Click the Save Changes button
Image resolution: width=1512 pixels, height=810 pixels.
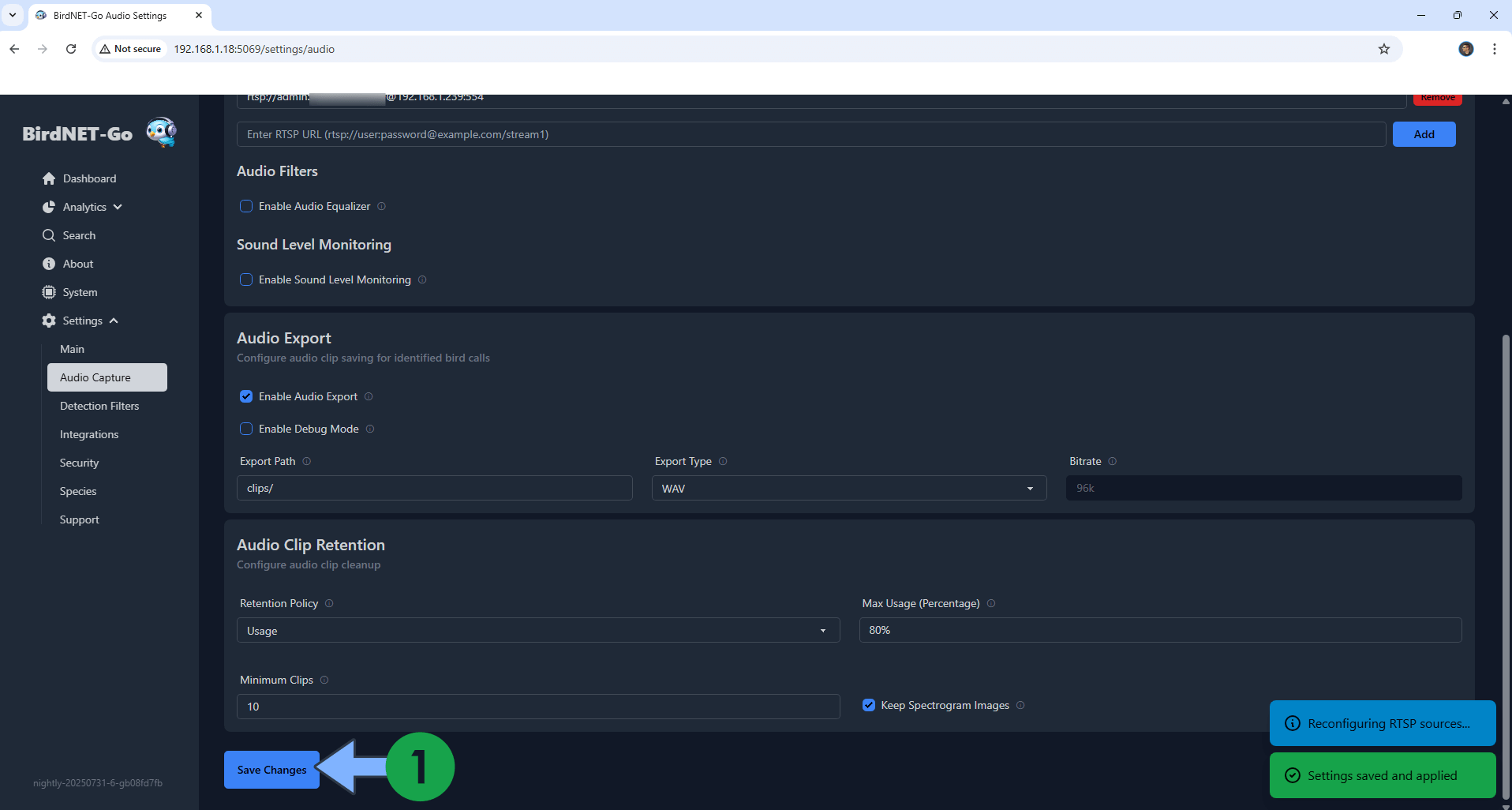[271, 770]
